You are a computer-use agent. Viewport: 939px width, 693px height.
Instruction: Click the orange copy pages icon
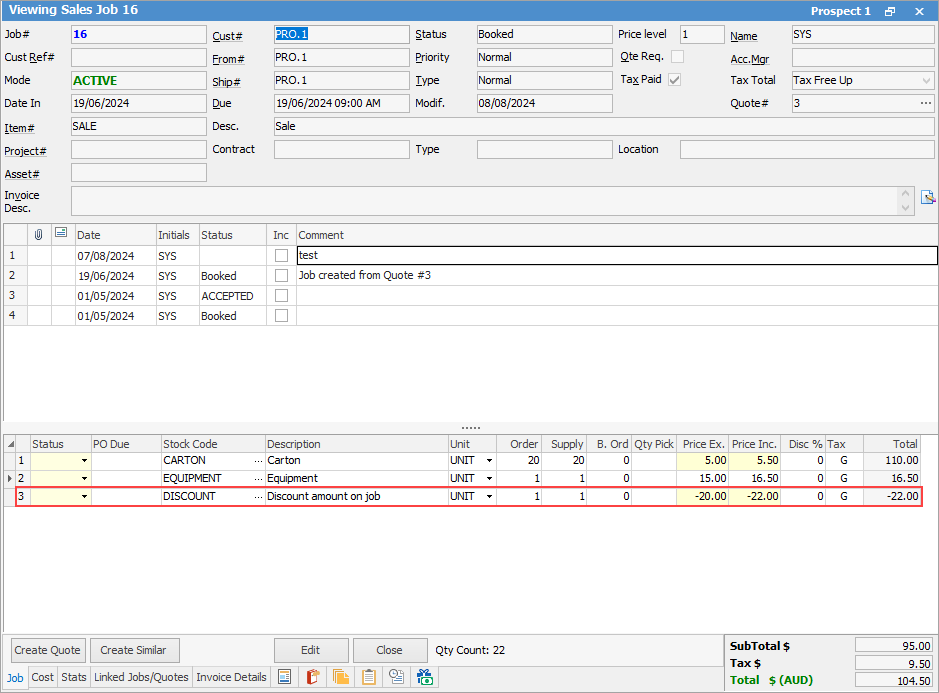pyautogui.click(x=340, y=677)
